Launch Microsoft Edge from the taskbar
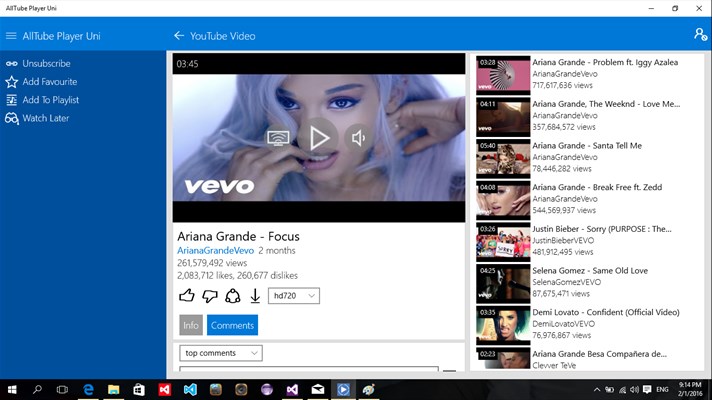 (x=88, y=390)
